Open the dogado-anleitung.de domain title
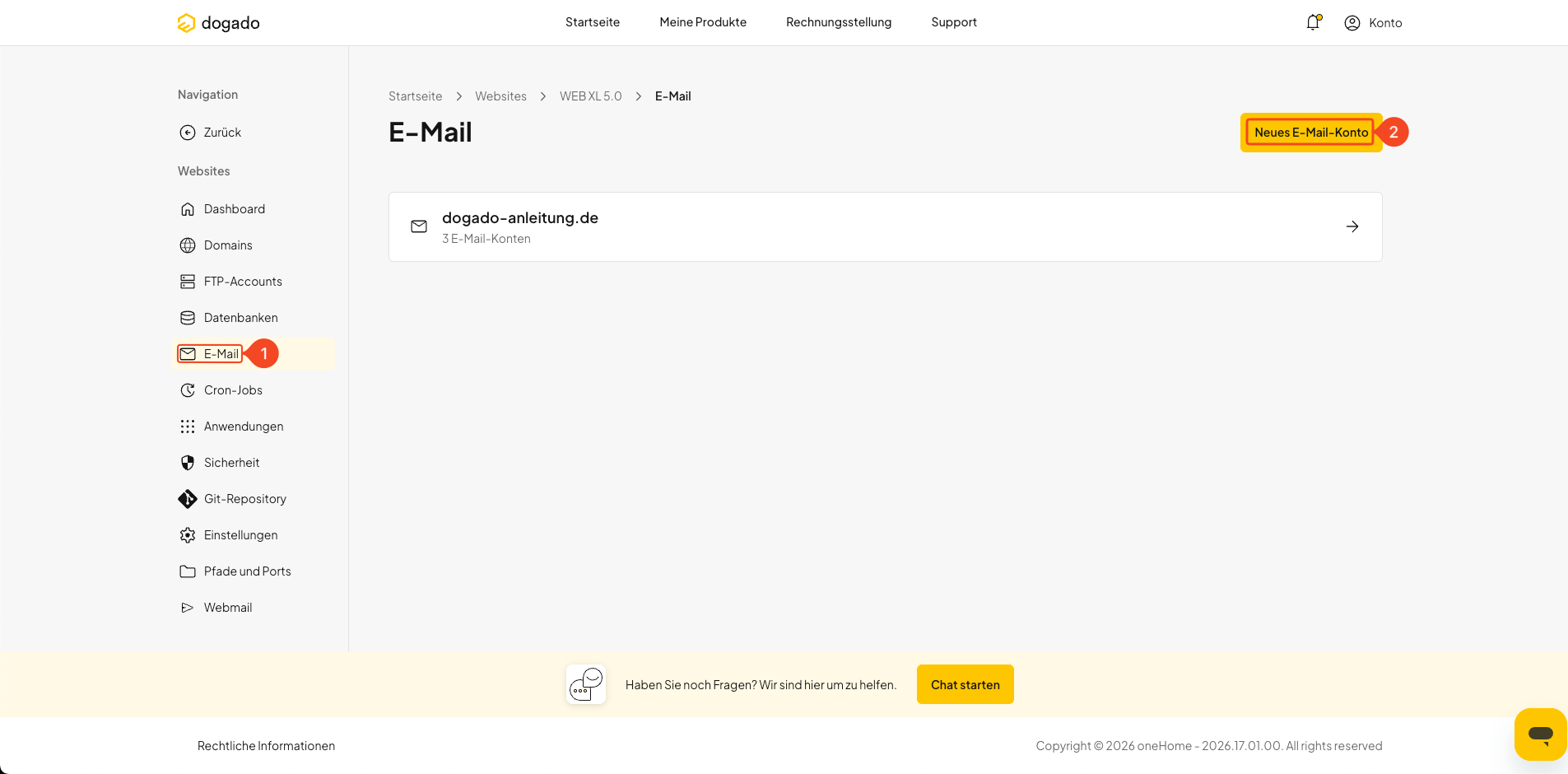Screen dimensions: 1568x774 point(520,218)
